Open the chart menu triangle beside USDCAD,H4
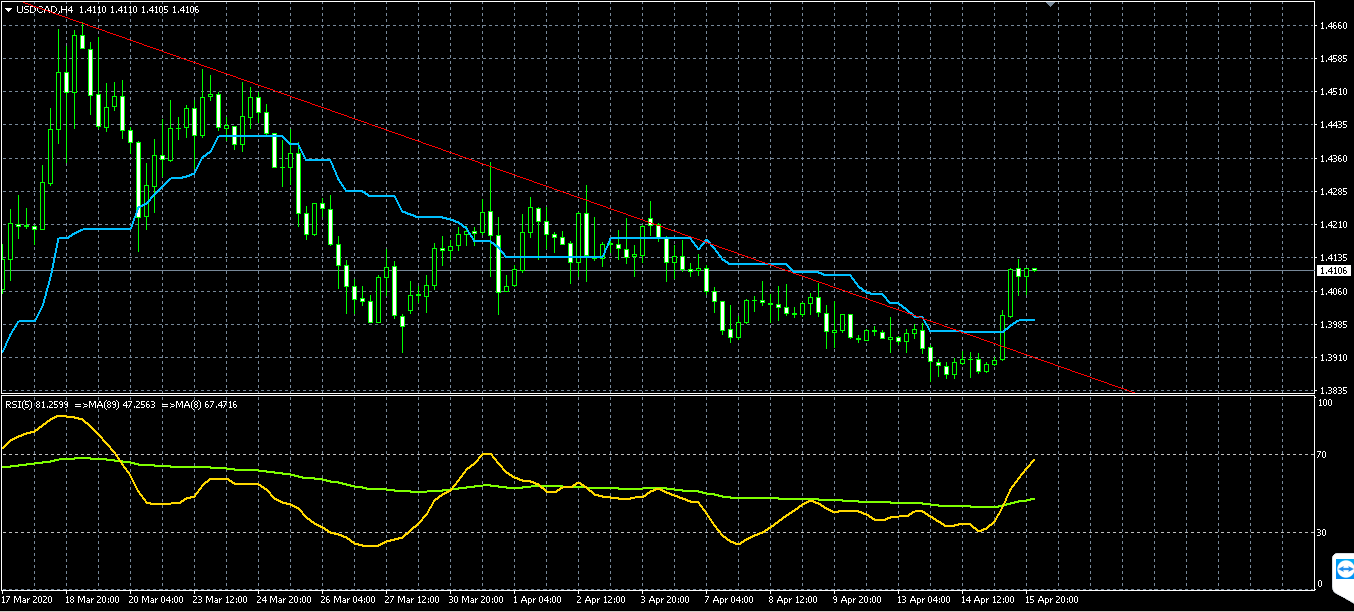The height and width of the screenshot is (612, 1354). pyautogui.click(x=8, y=9)
